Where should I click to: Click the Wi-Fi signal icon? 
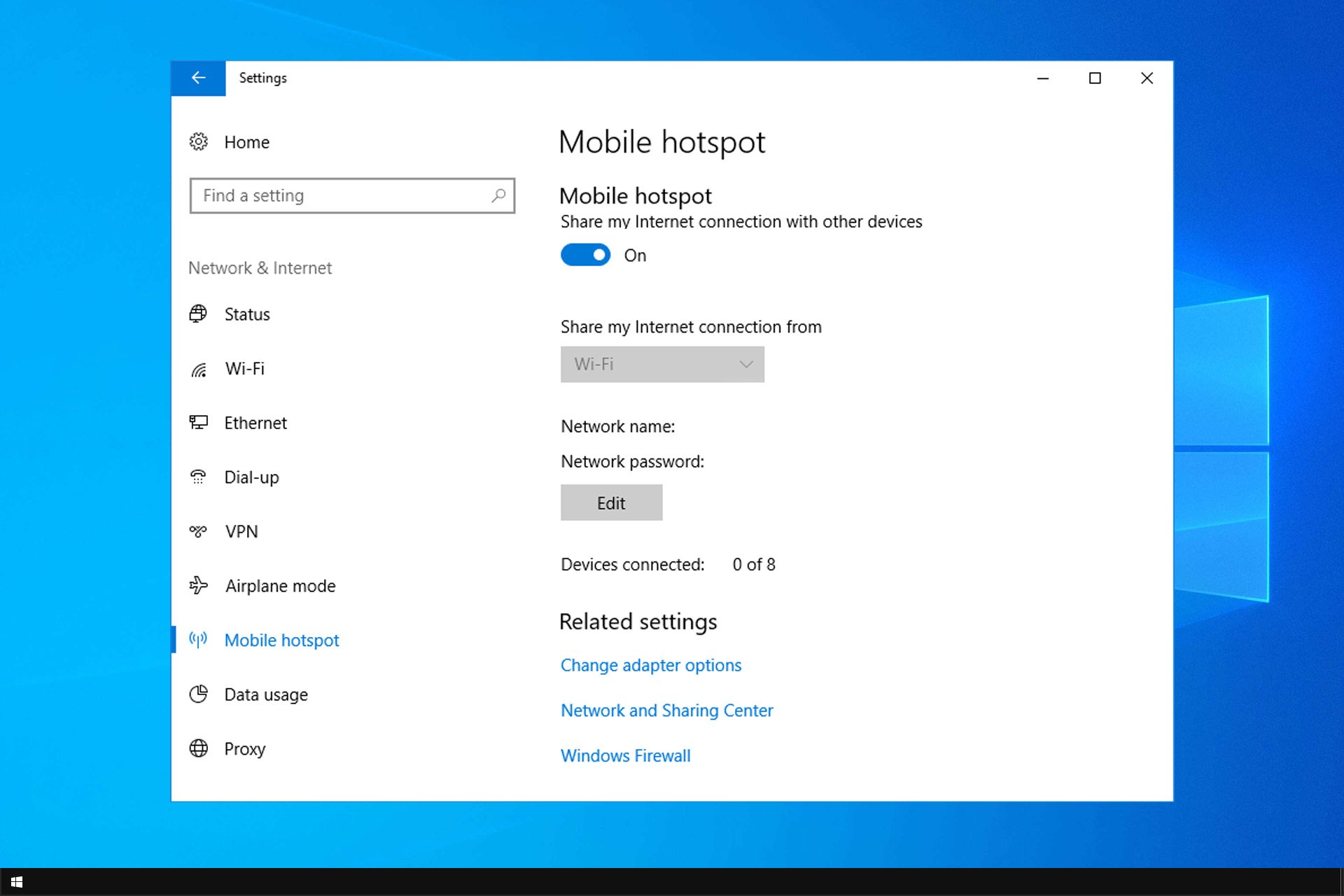click(199, 369)
